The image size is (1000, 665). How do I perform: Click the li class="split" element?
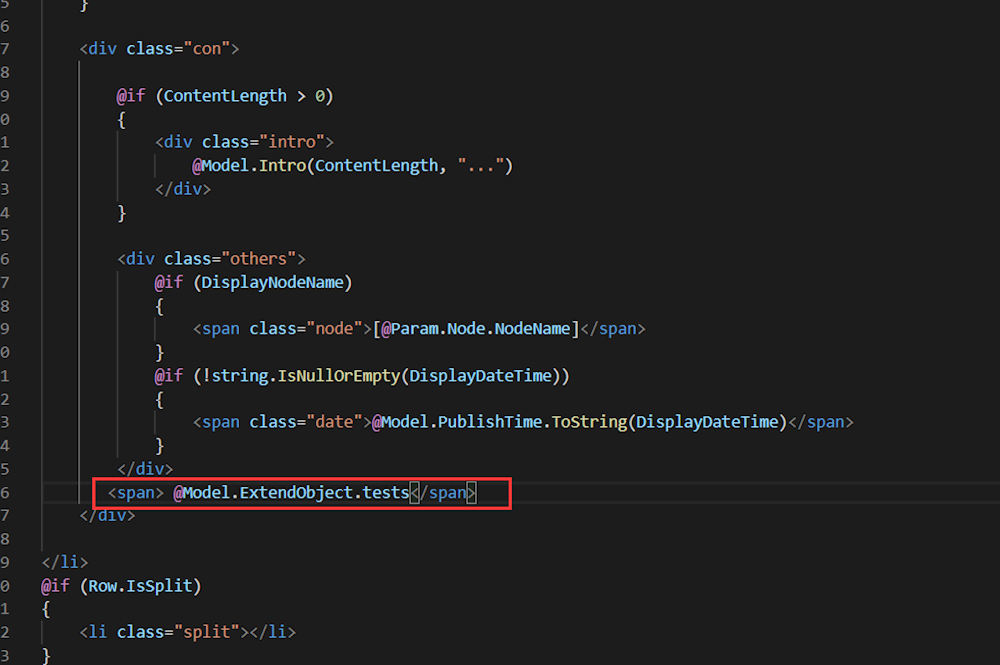coord(188,632)
